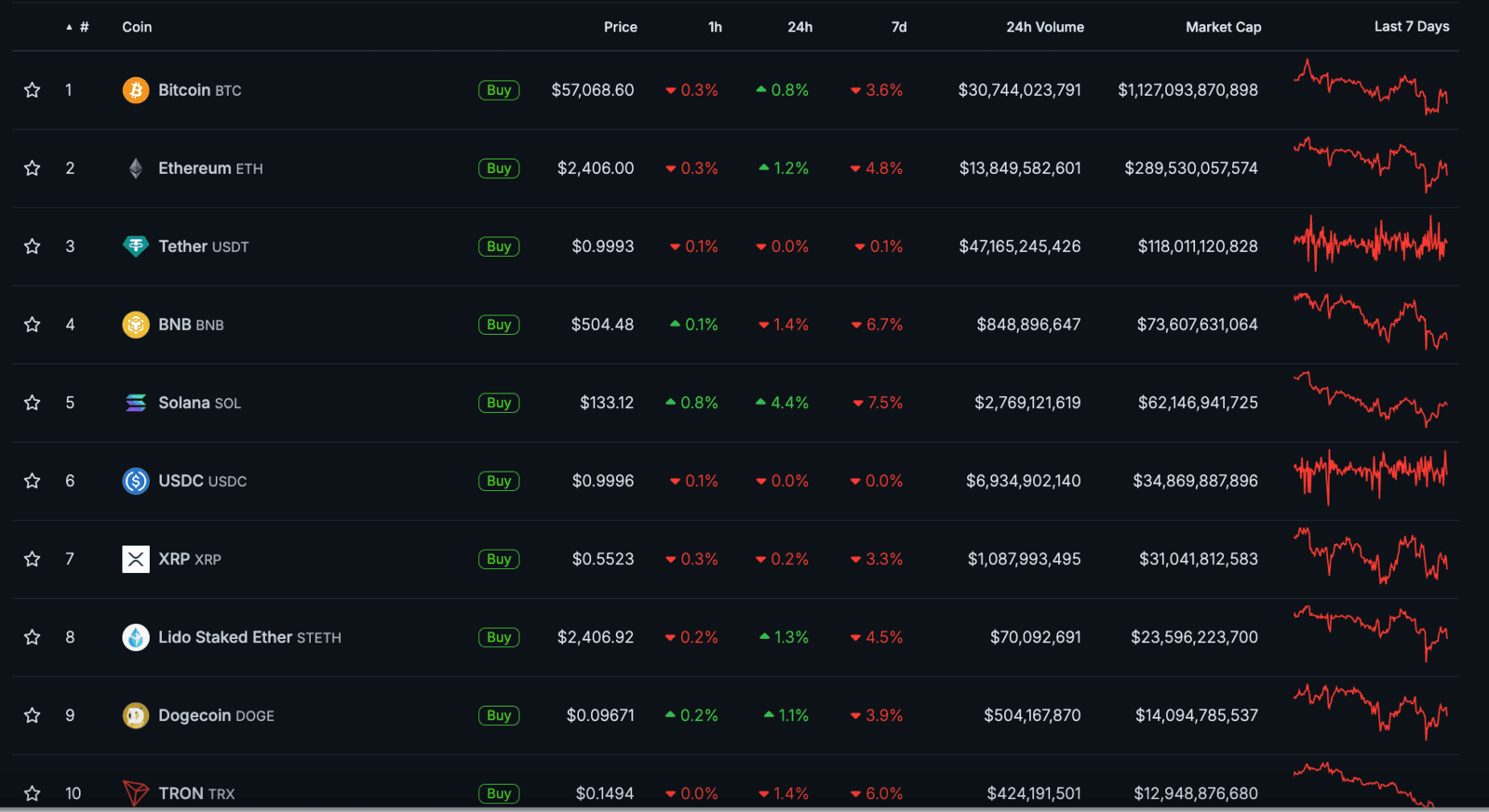This screenshot has width=1489, height=812.
Task: Open the Tether USDT coin page
Action: pyautogui.click(x=204, y=246)
